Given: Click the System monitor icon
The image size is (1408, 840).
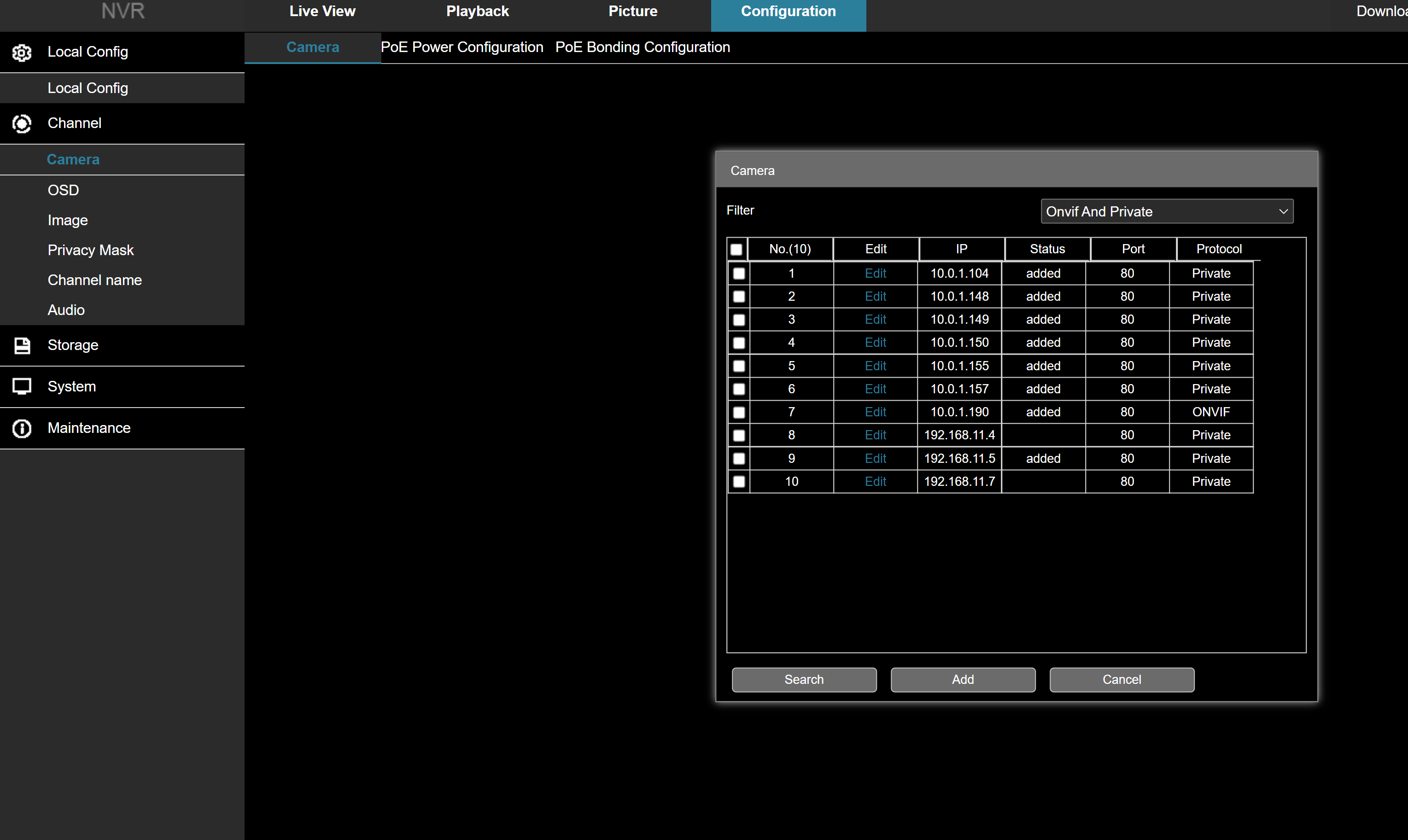Looking at the screenshot, I should (x=22, y=386).
